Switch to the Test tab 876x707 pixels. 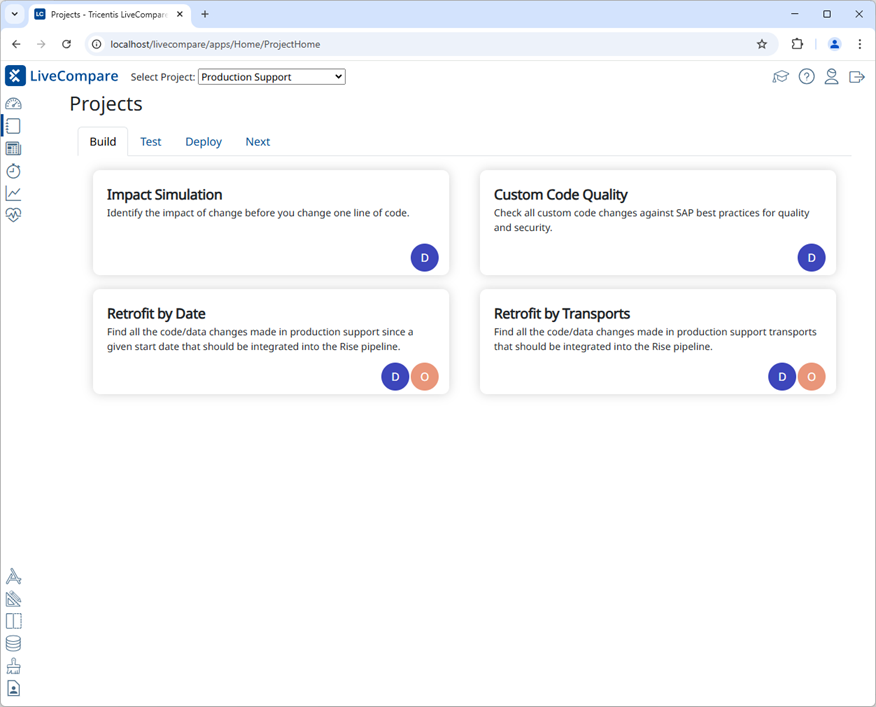[150, 142]
